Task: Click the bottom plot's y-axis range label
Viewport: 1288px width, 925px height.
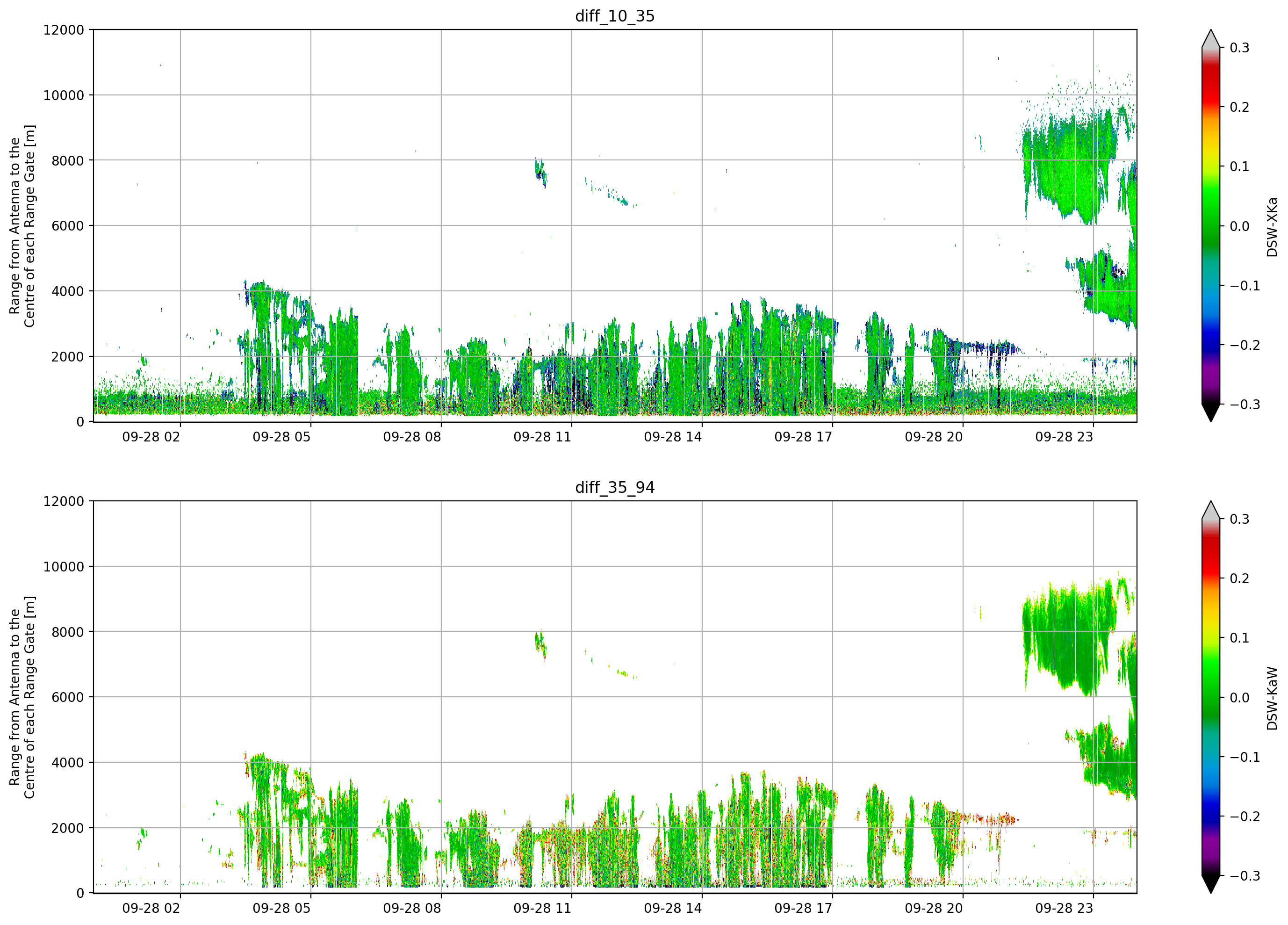Action: (22, 697)
